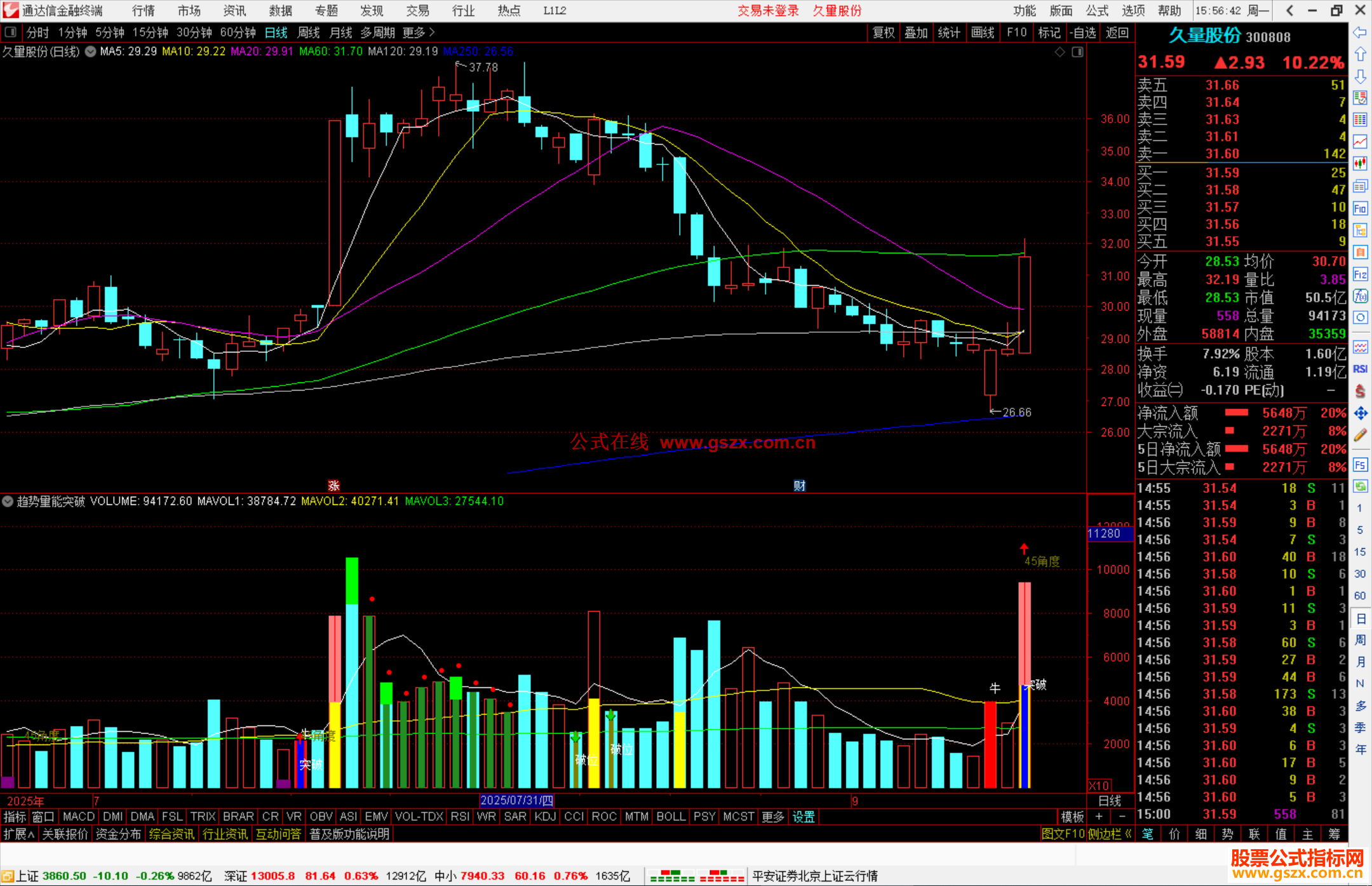Click the RSI sidebar icon
Viewport: 1372px width, 886px height.
tap(1360, 369)
